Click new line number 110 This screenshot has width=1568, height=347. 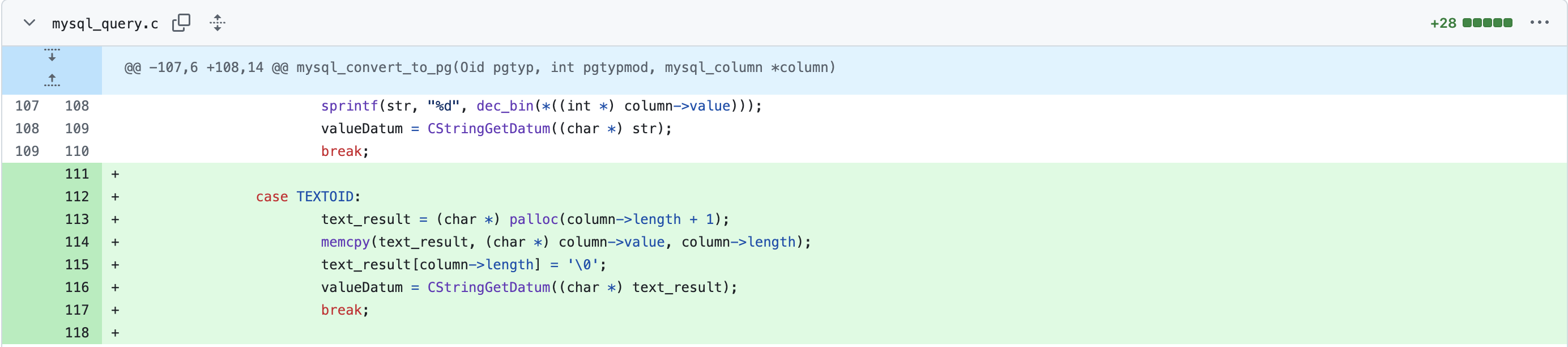pyautogui.click(x=76, y=151)
